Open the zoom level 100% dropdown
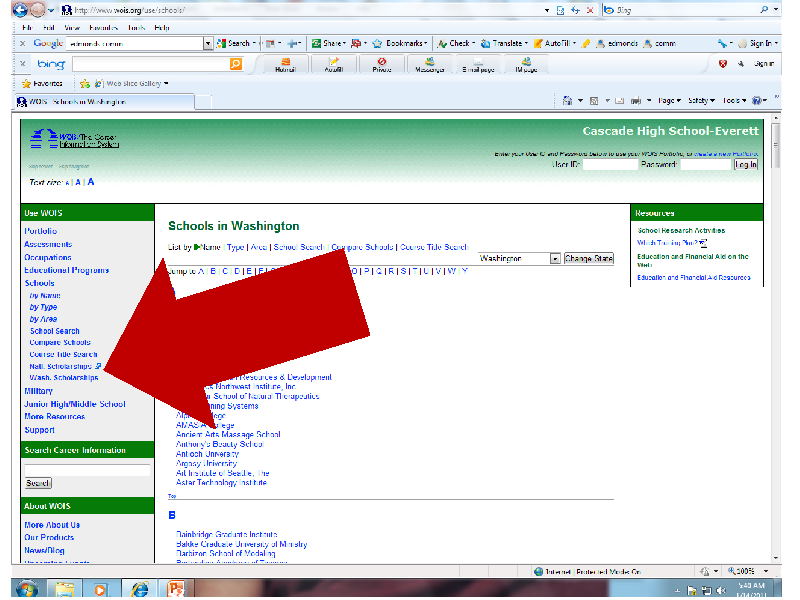This screenshot has width=800, height=600. click(766, 571)
